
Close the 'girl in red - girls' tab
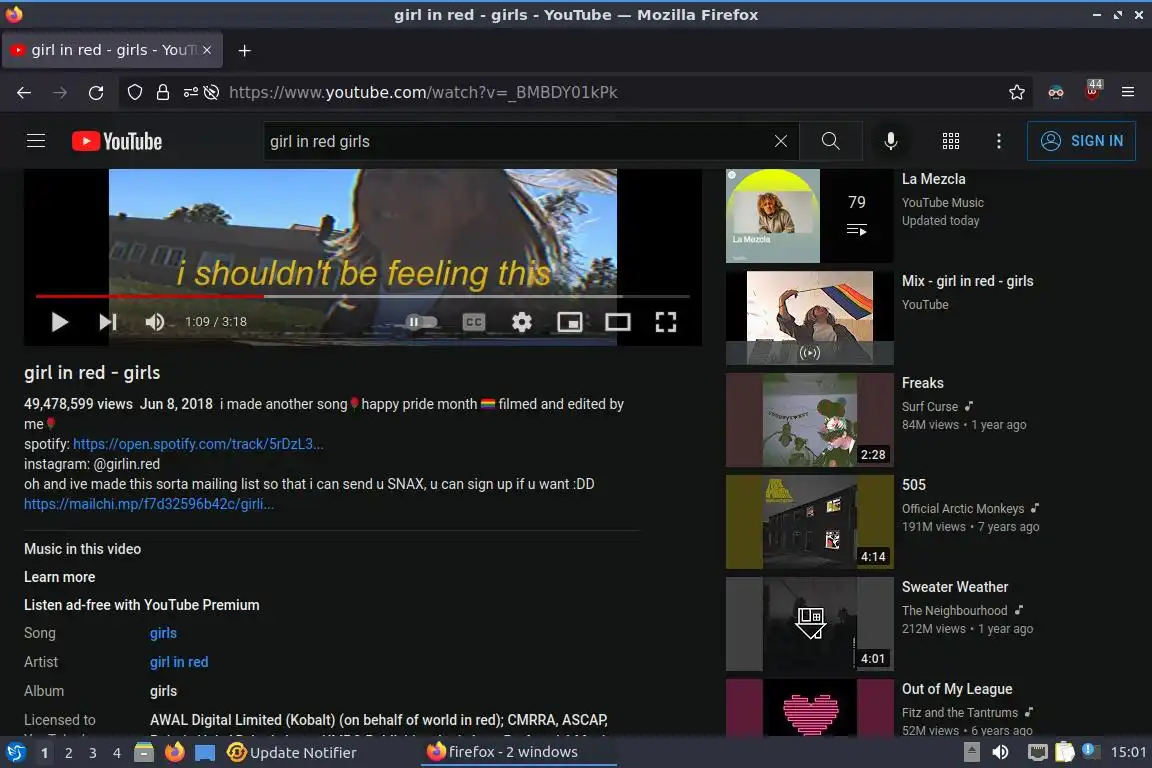(207, 50)
